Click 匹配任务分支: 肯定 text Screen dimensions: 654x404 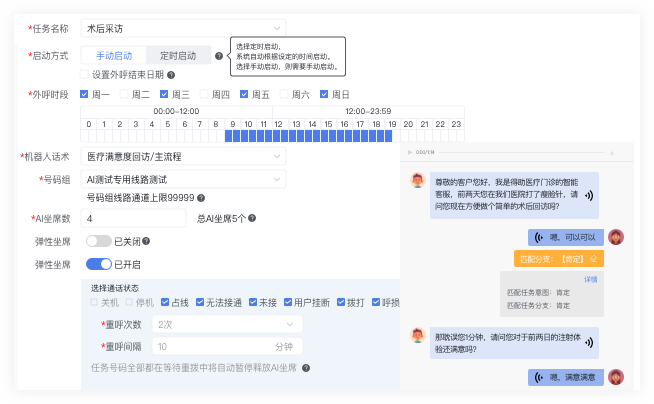coord(538,306)
